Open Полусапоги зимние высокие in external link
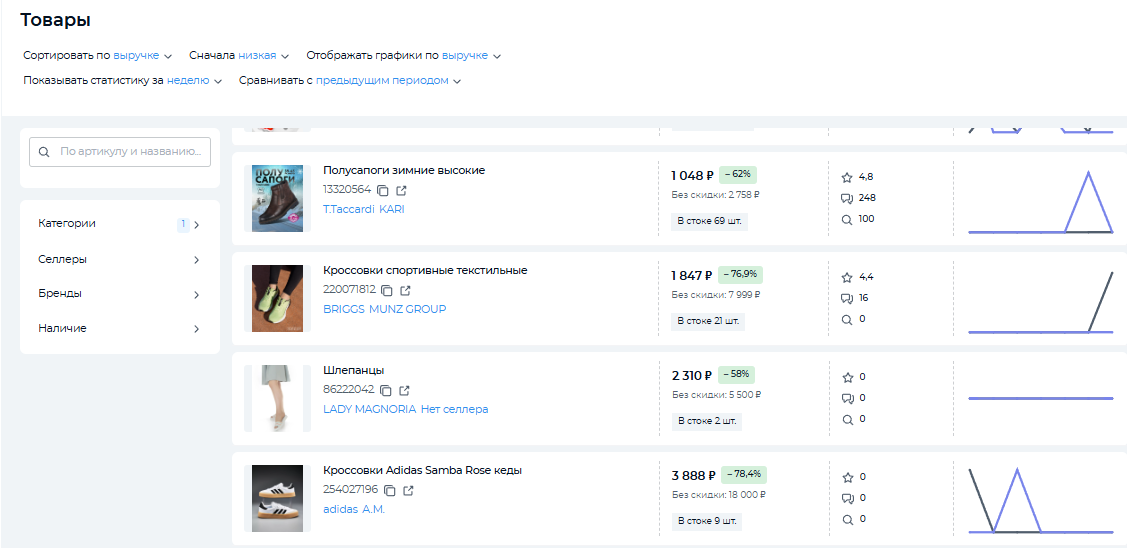Image resolution: width=1127 pixels, height=548 pixels. click(x=402, y=190)
